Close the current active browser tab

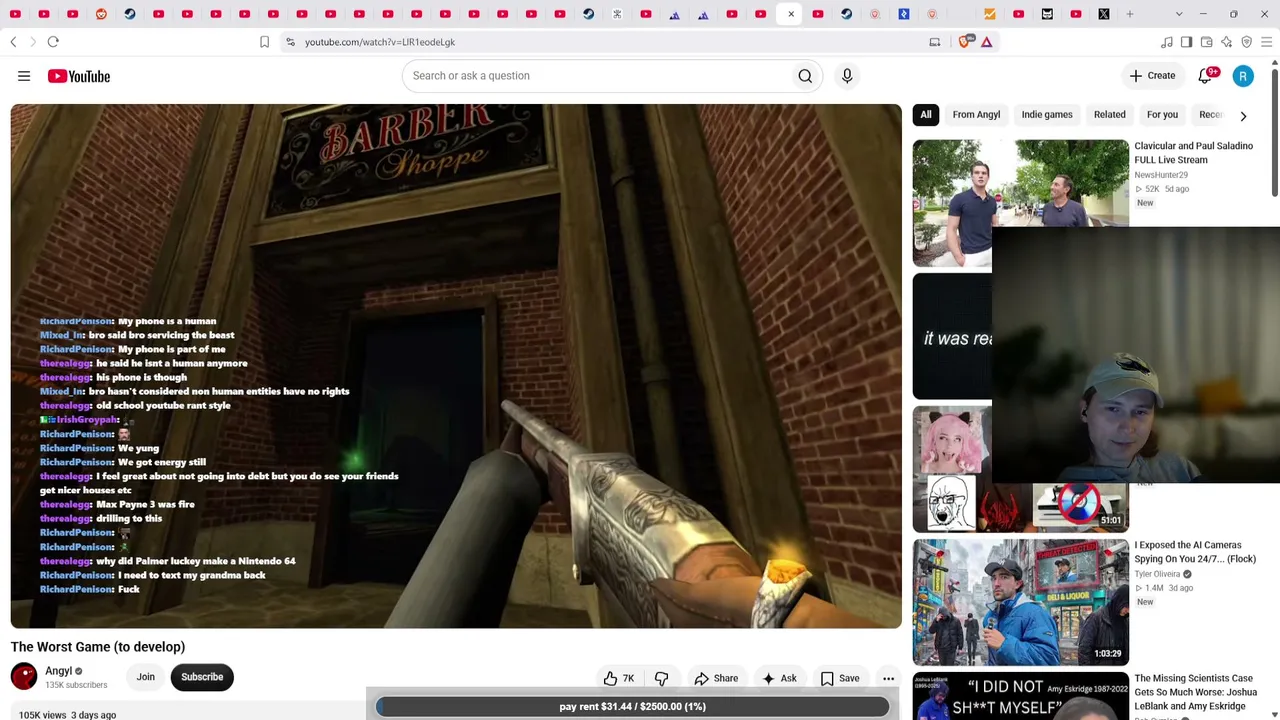pyautogui.click(x=791, y=14)
